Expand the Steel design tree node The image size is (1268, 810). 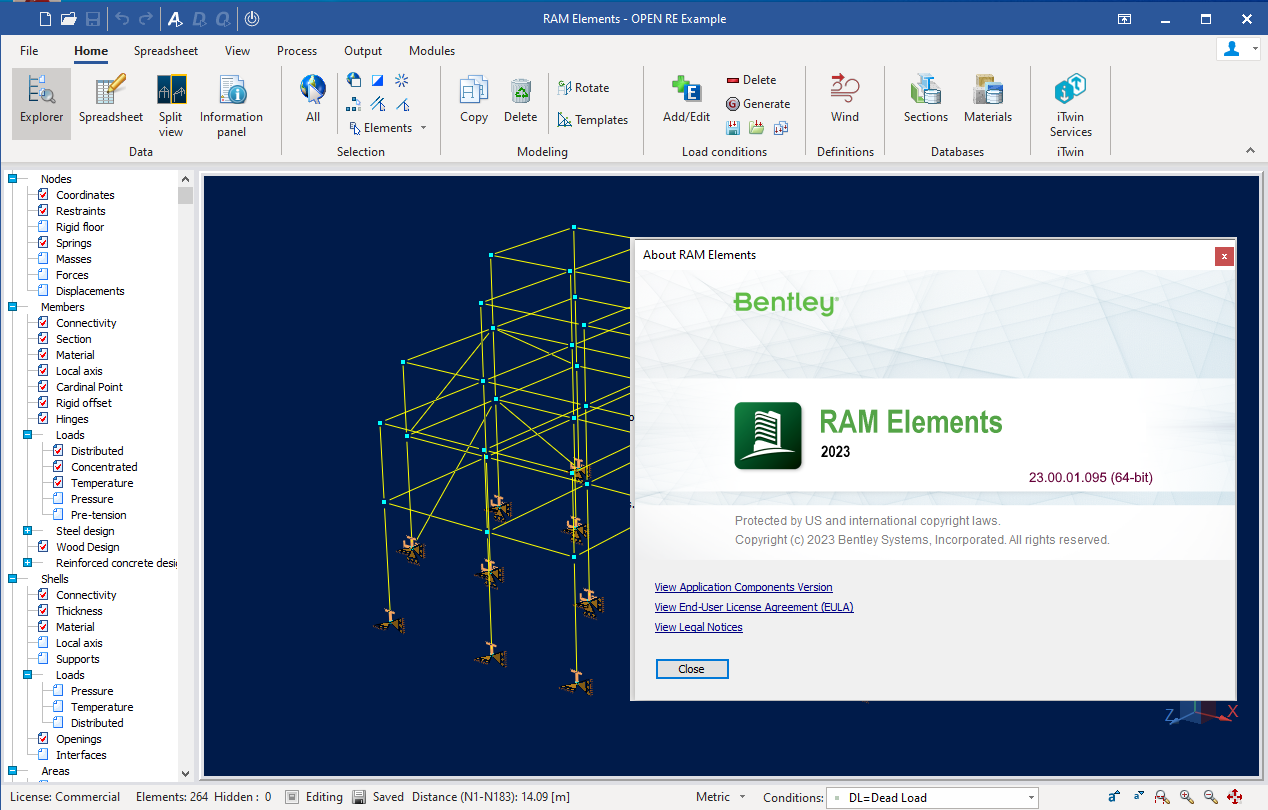27,531
